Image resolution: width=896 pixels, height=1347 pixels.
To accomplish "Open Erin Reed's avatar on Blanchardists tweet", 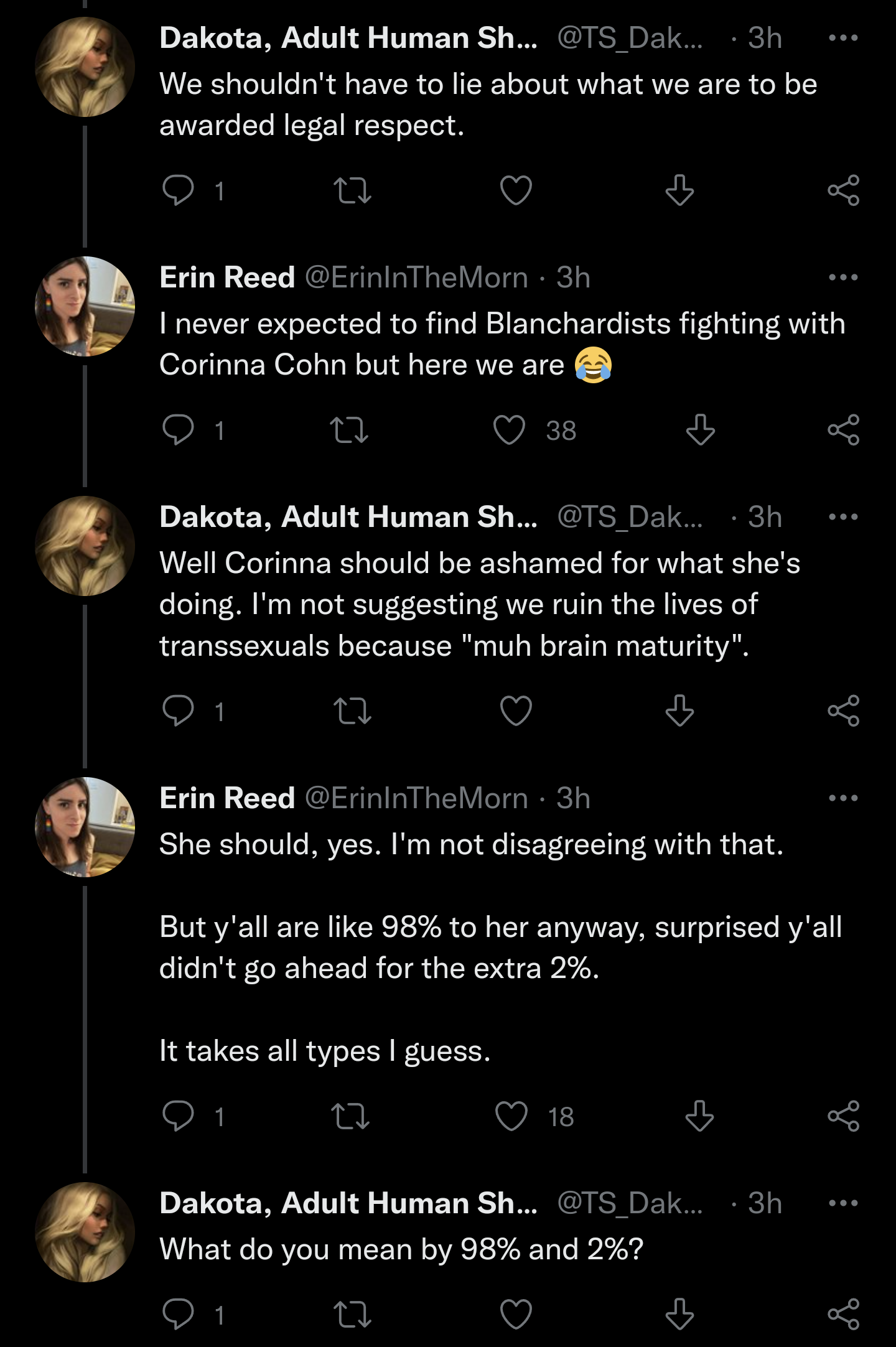I will 85,306.
